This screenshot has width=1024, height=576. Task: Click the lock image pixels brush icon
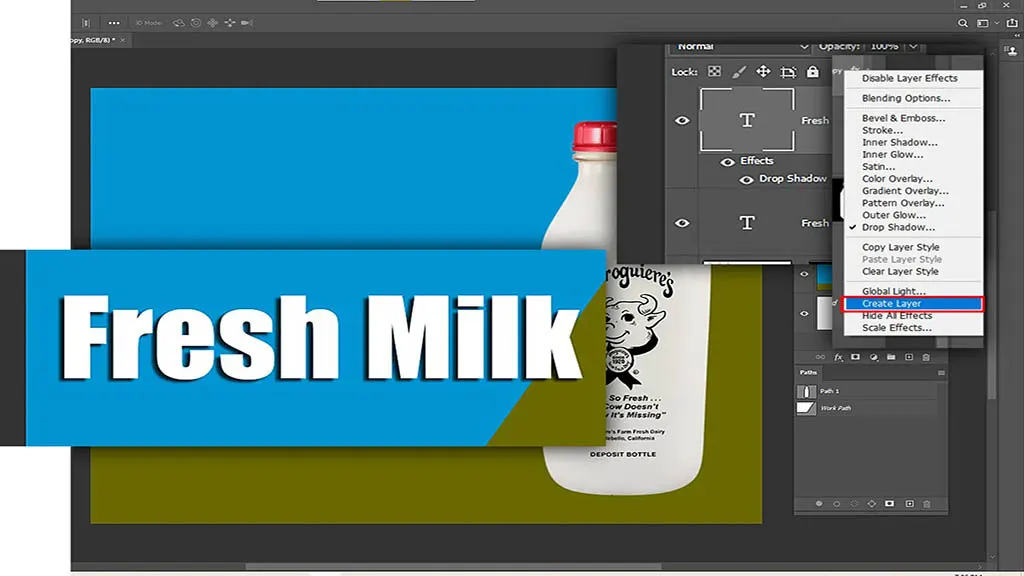tap(739, 72)
